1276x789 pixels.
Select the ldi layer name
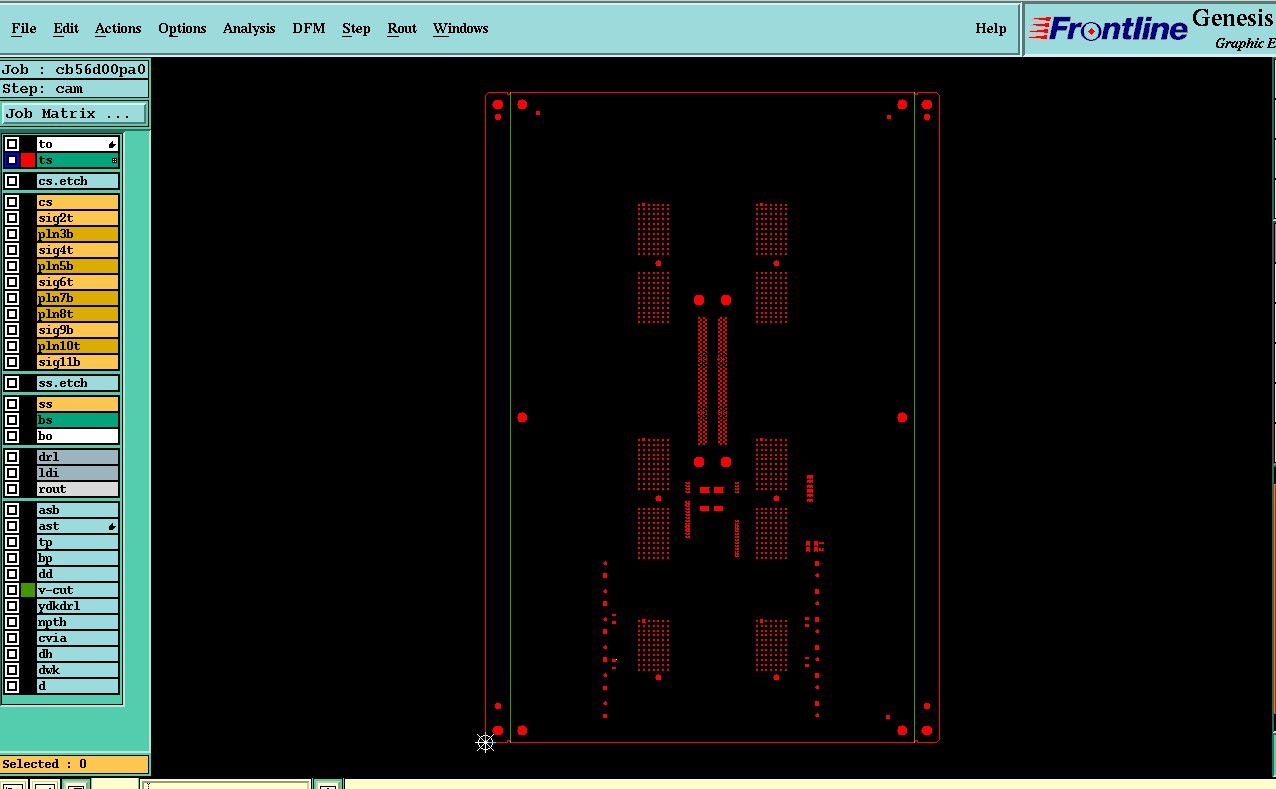click(x=78, y=473)
